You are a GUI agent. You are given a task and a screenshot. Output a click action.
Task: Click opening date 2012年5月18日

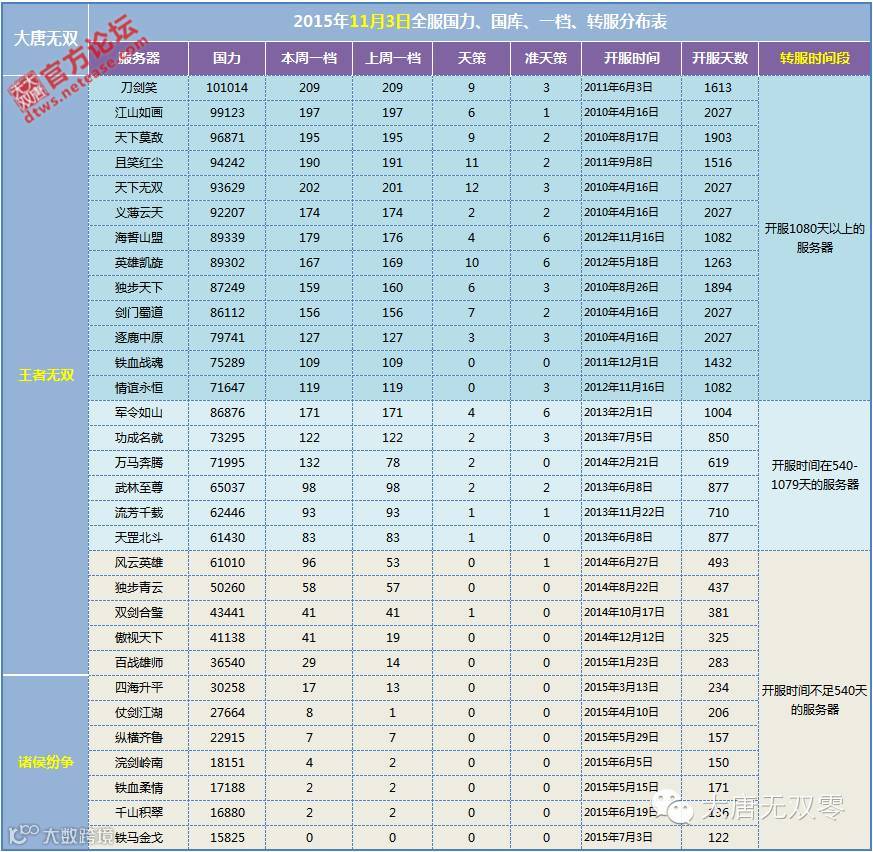(621, 262)
